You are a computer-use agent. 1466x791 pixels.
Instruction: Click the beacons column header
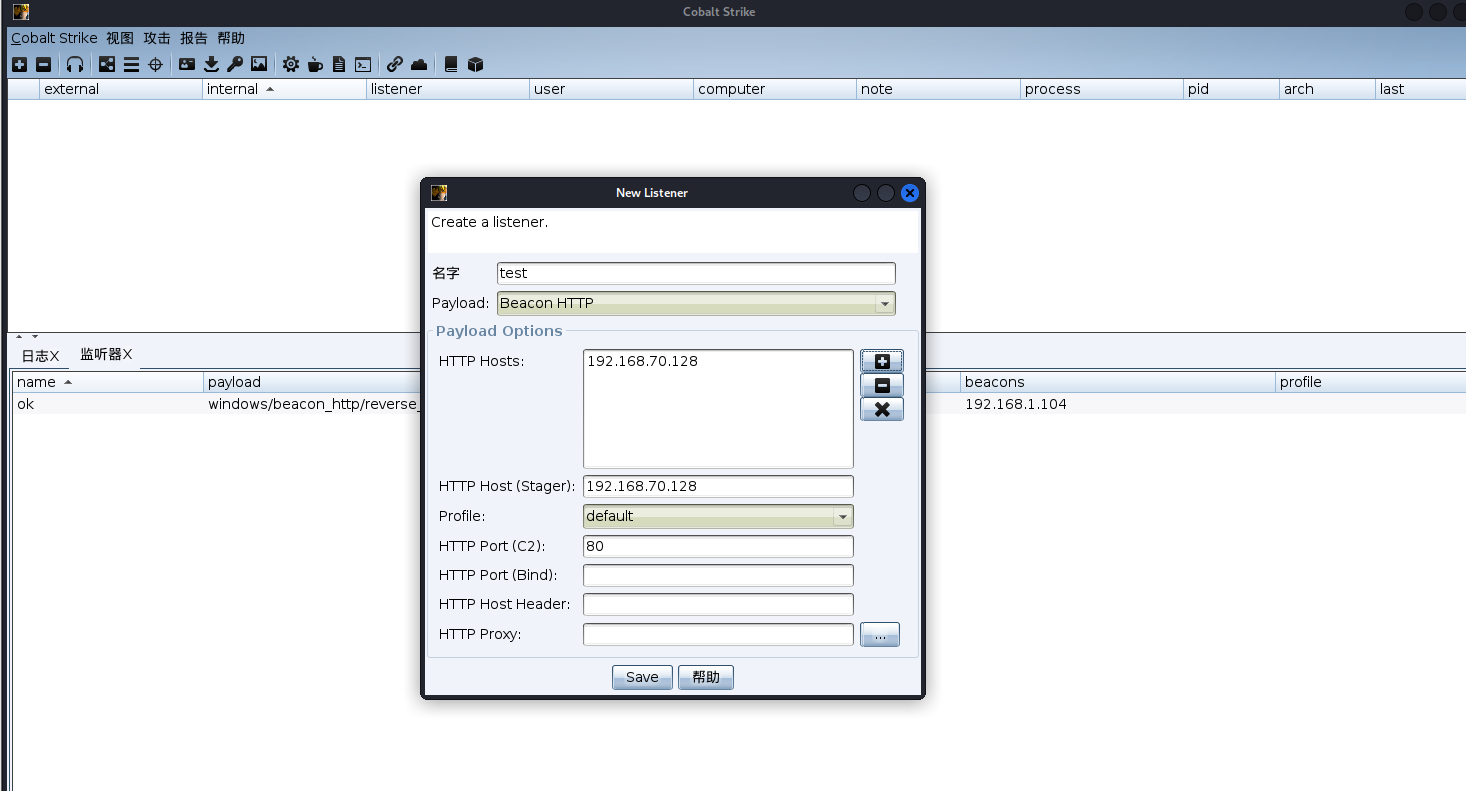click(x=1118, y=382)
